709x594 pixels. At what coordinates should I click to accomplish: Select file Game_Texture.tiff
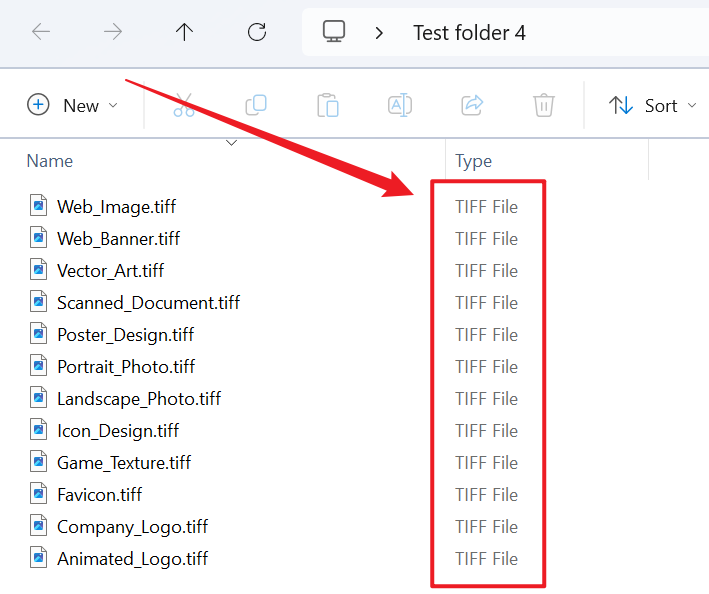click(x=124, y=463)
